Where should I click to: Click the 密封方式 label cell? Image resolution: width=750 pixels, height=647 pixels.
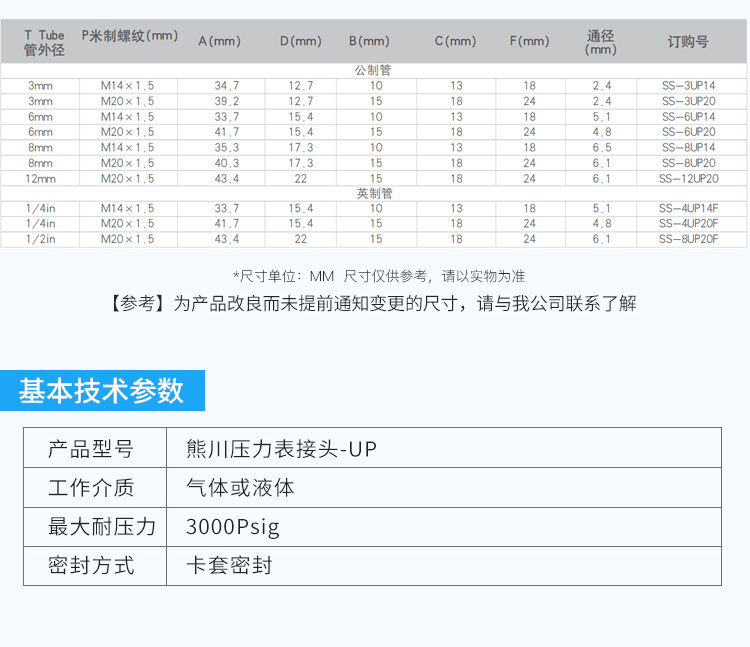pos(95,566)
